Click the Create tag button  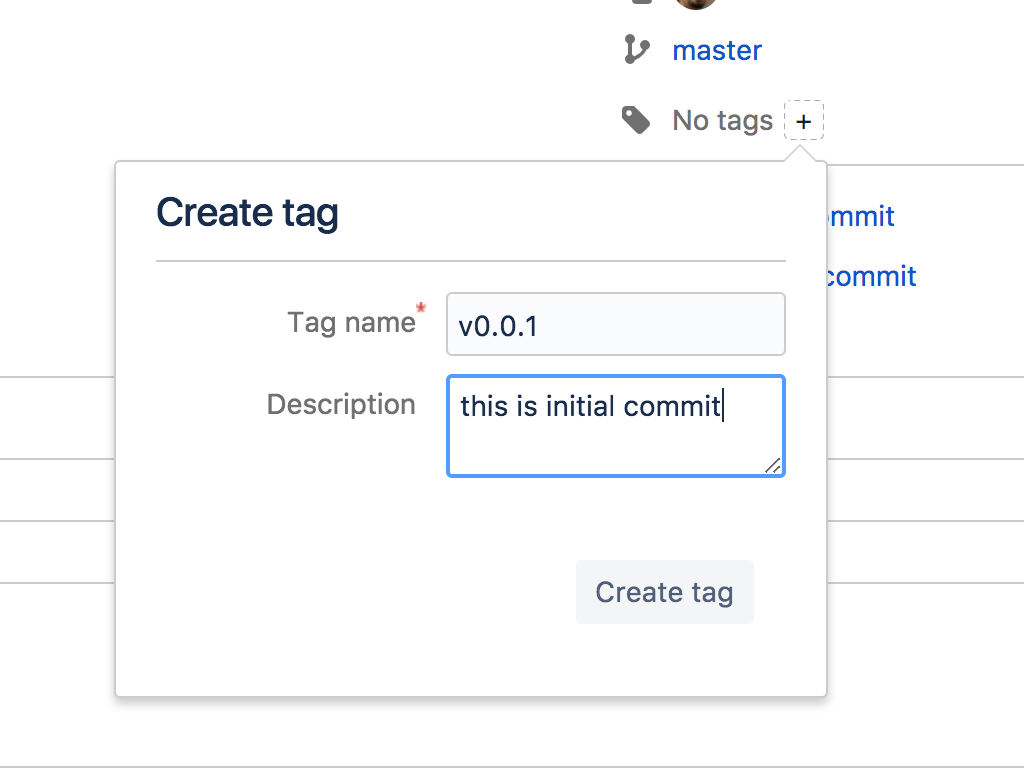(x=664, y=592)
